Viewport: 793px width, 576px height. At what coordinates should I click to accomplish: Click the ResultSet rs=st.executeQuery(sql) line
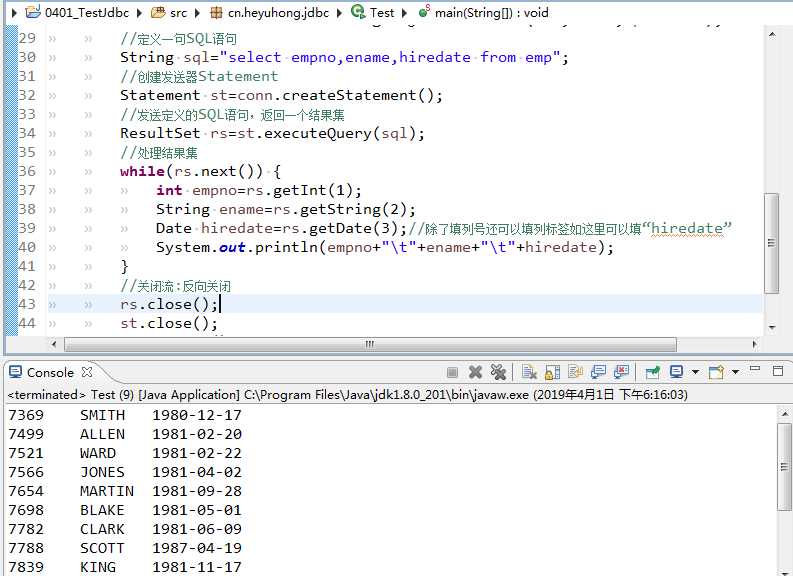[272, 134]
